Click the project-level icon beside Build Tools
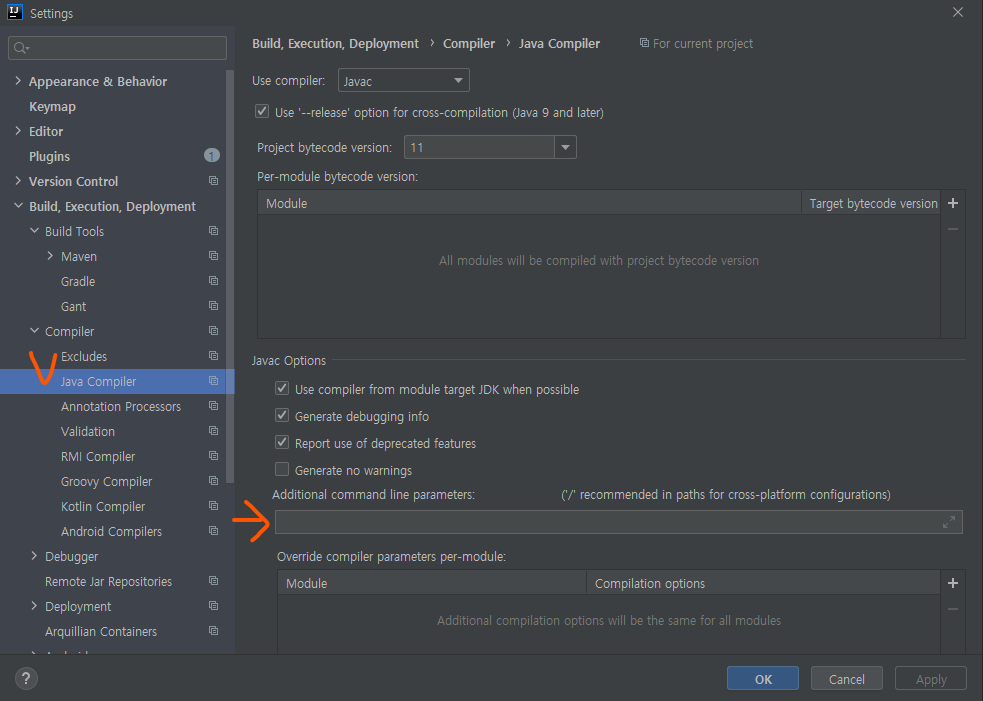Screen dimensions: 983x701 [x=213, y=231]
